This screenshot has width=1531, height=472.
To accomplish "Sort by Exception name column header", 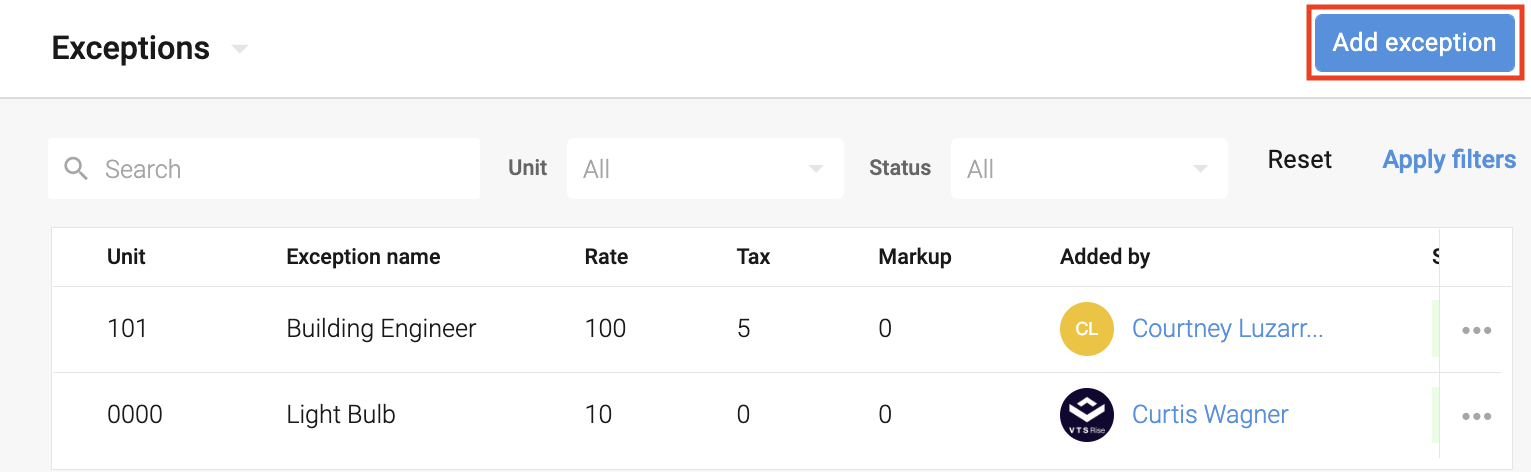I will [x=363, y=257].
